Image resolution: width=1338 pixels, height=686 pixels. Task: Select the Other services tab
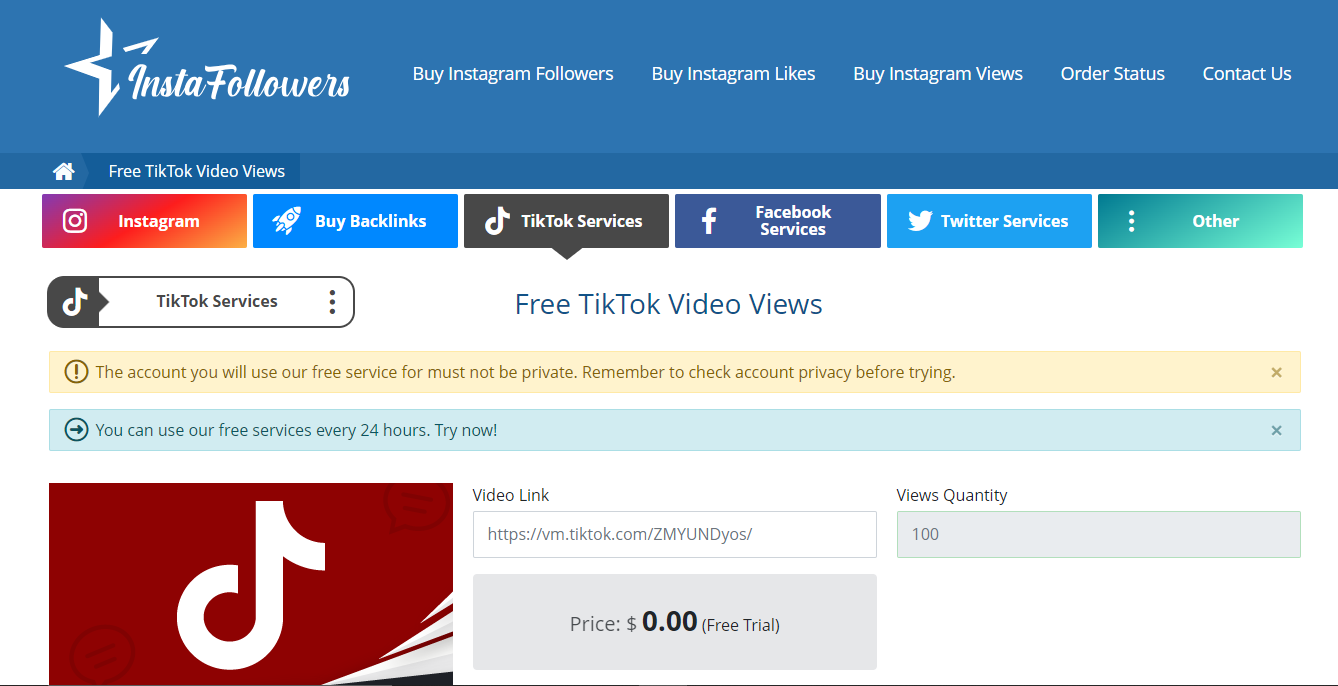tap(1200, 221)
